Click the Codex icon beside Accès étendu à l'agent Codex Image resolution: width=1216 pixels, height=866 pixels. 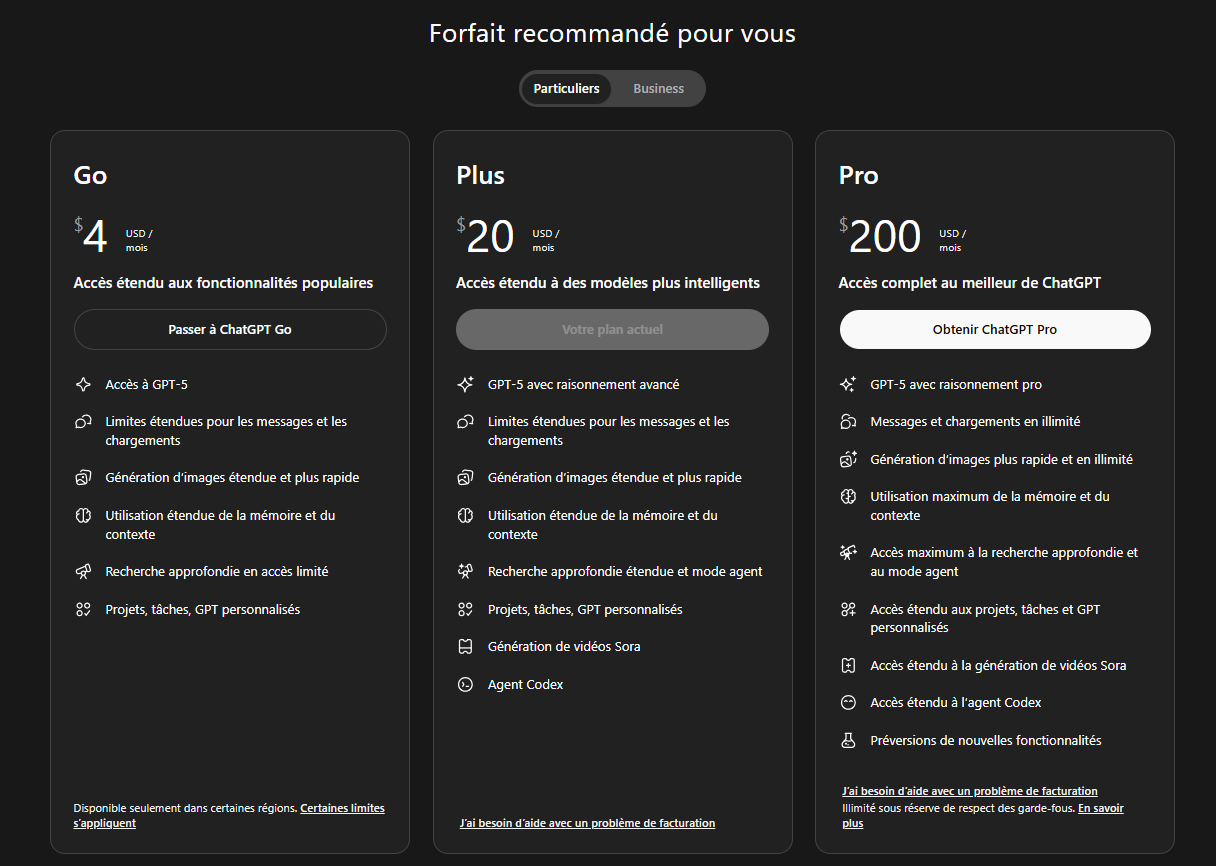pos(848,703)
